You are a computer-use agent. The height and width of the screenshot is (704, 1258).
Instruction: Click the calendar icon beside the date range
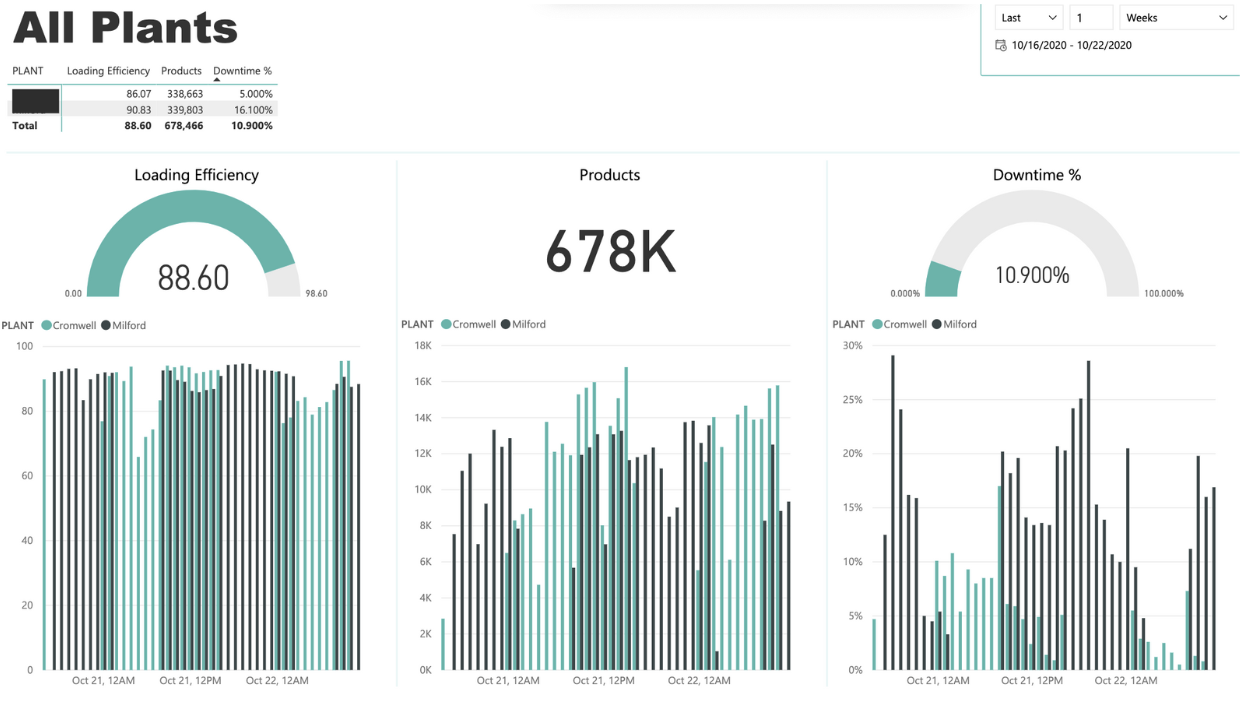pyautogui.click(x=1000, y=44)
